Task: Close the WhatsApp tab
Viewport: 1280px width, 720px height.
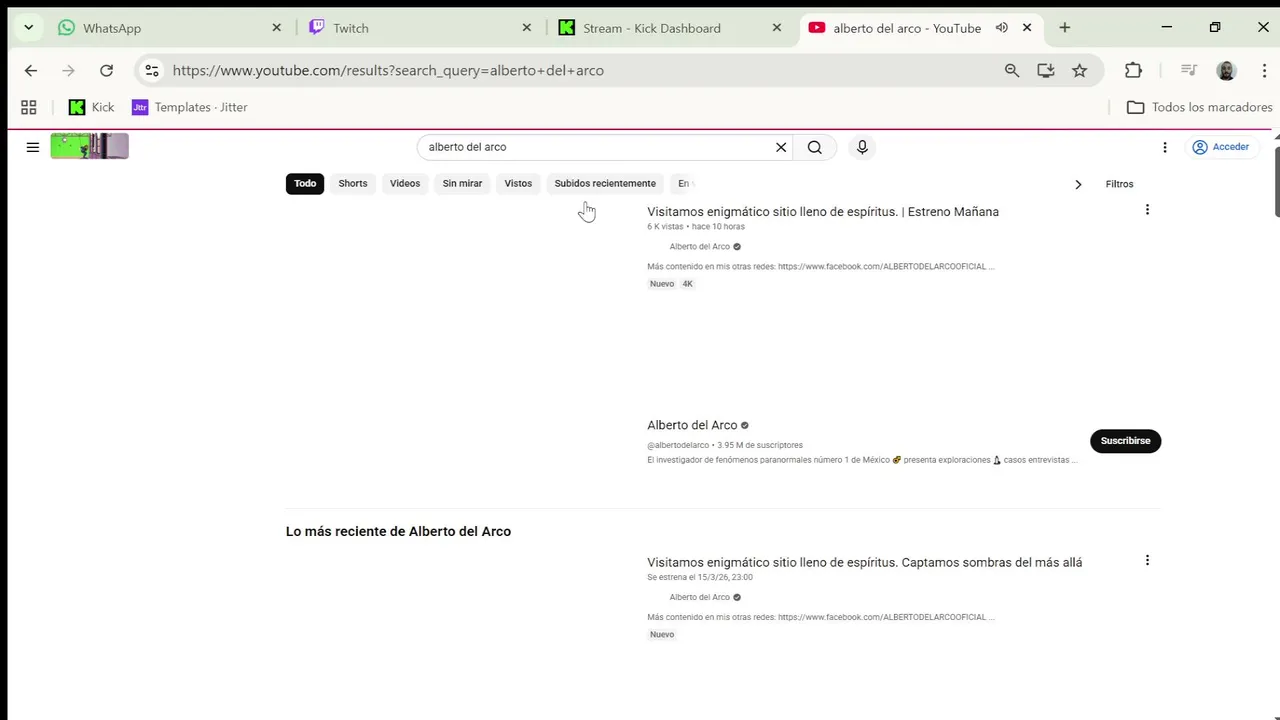Action: coord(277,28)
